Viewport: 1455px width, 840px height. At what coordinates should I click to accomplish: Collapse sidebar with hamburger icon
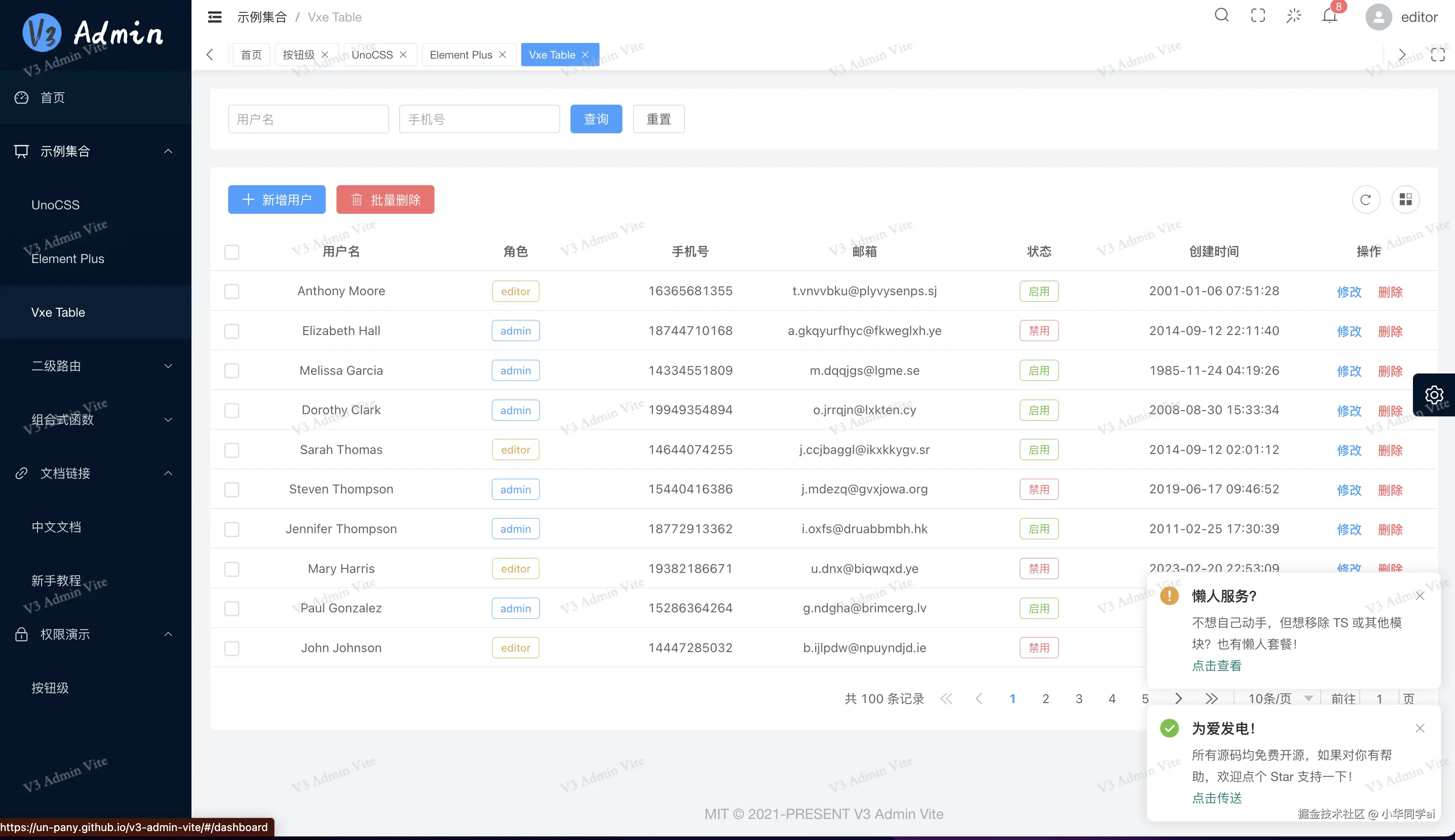point(215,17)
